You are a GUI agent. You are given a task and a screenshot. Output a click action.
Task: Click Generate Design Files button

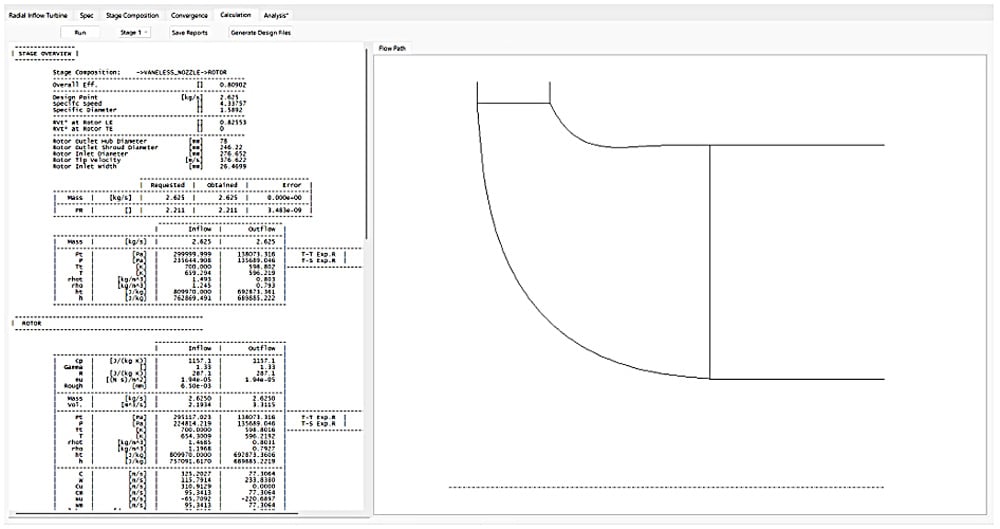point(261,33)
